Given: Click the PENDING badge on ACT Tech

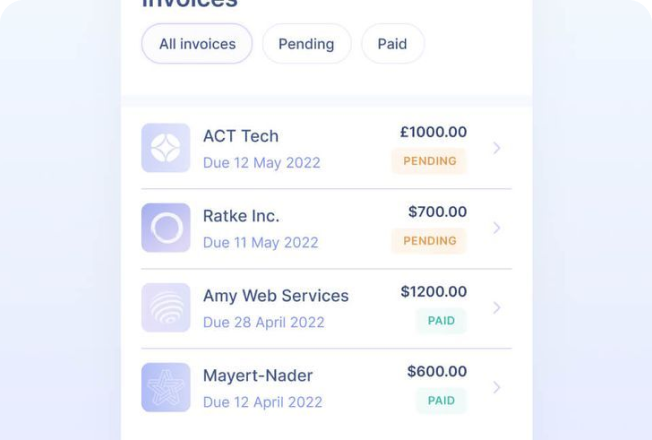Looking at the screenshot, I should pyautogui.click(x=429, y=161).
